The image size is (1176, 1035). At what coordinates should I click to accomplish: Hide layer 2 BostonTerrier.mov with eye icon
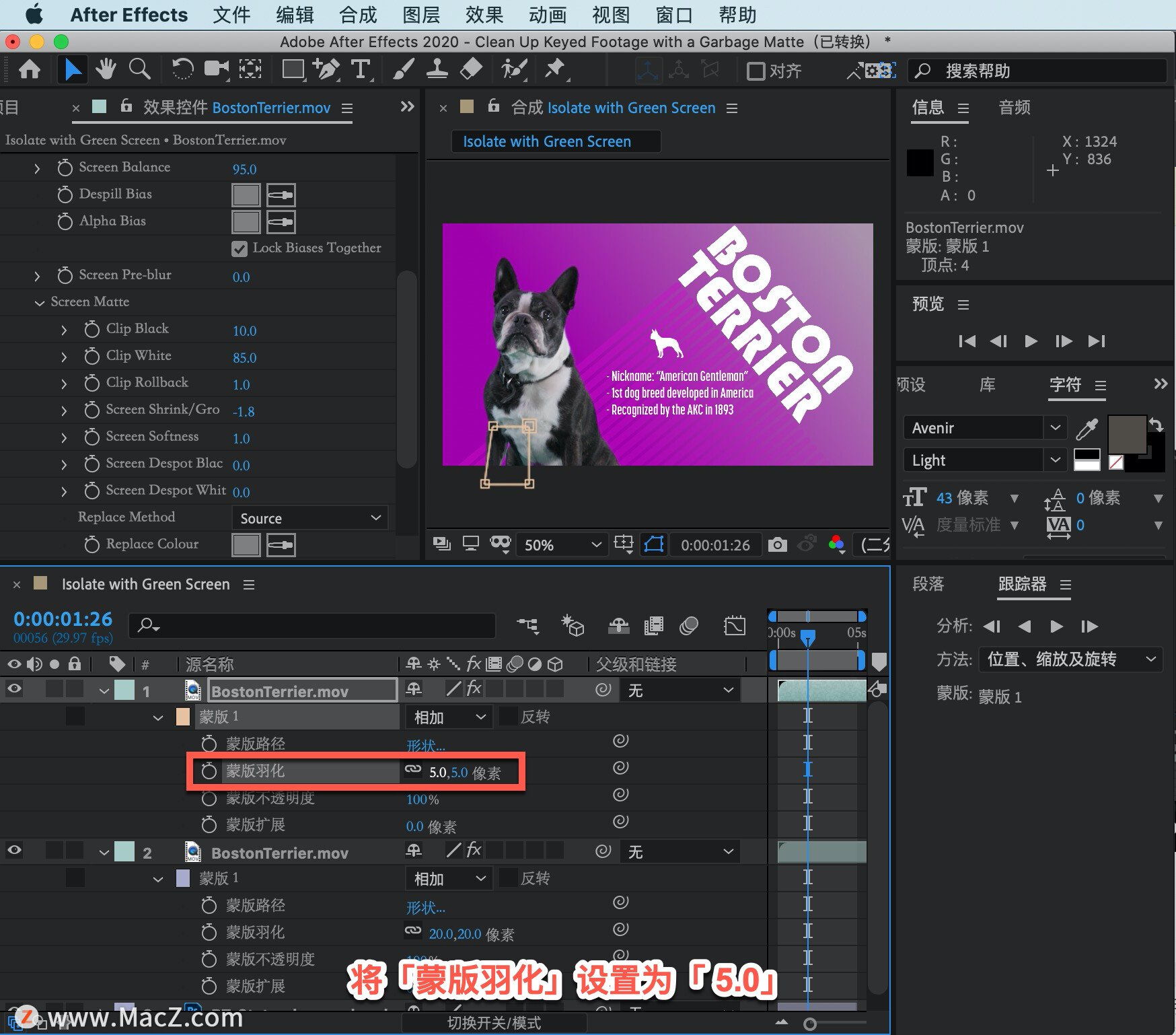[x=14, y=850]
